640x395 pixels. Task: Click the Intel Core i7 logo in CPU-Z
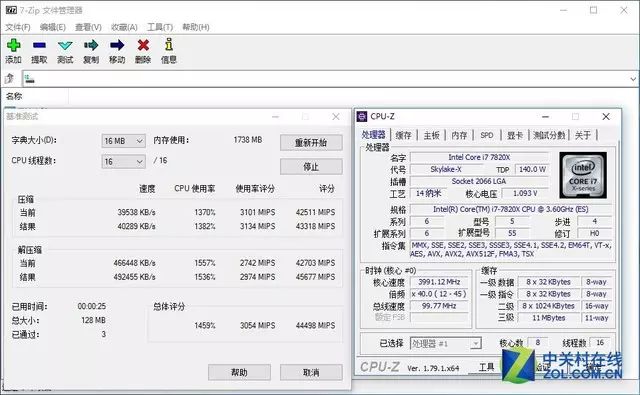[x=583, y=175]
